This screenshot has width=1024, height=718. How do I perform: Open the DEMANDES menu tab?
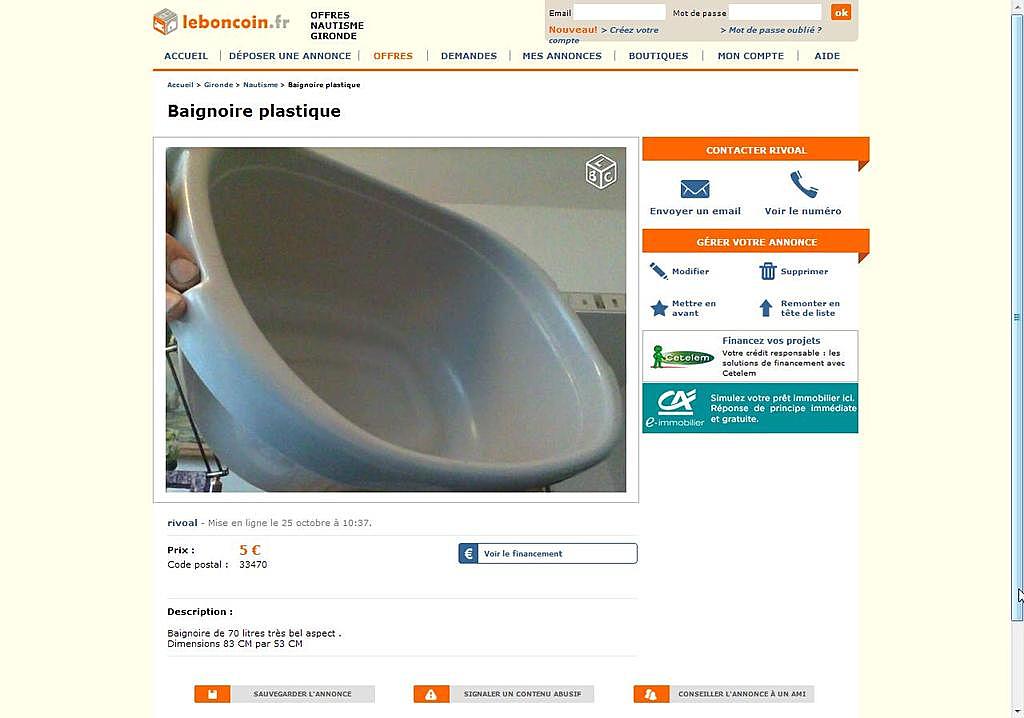(469, 56)
